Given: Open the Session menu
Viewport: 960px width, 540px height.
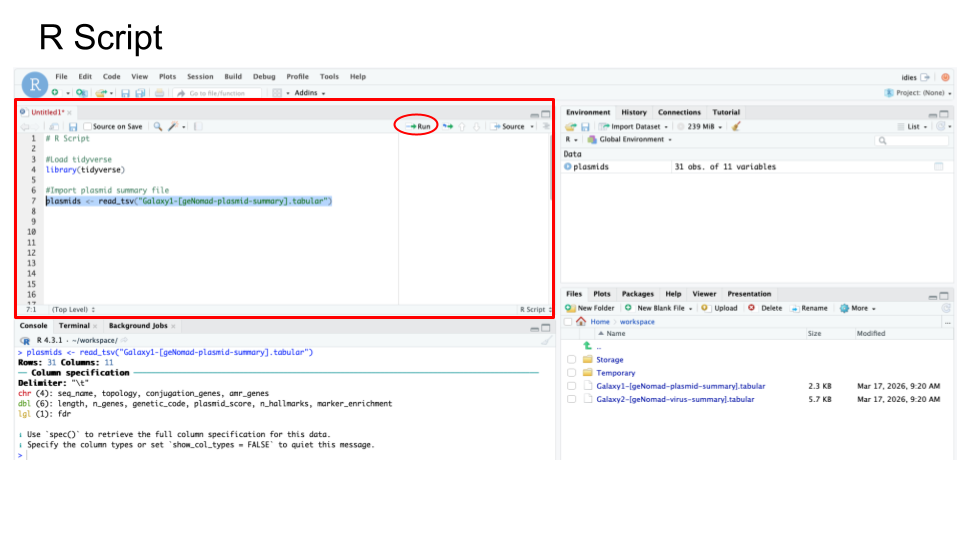Looking at the screenshot, I should [200, 77].
